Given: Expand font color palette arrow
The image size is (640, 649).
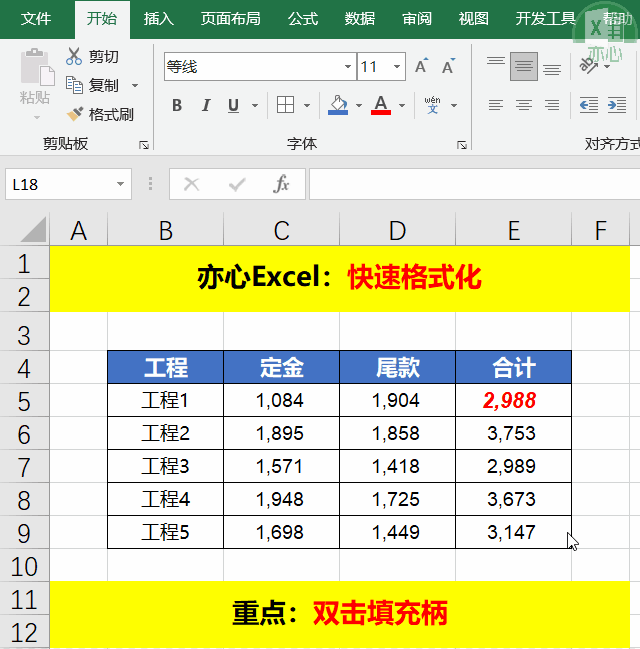Looking at the screenshot, I should point(402,106).
